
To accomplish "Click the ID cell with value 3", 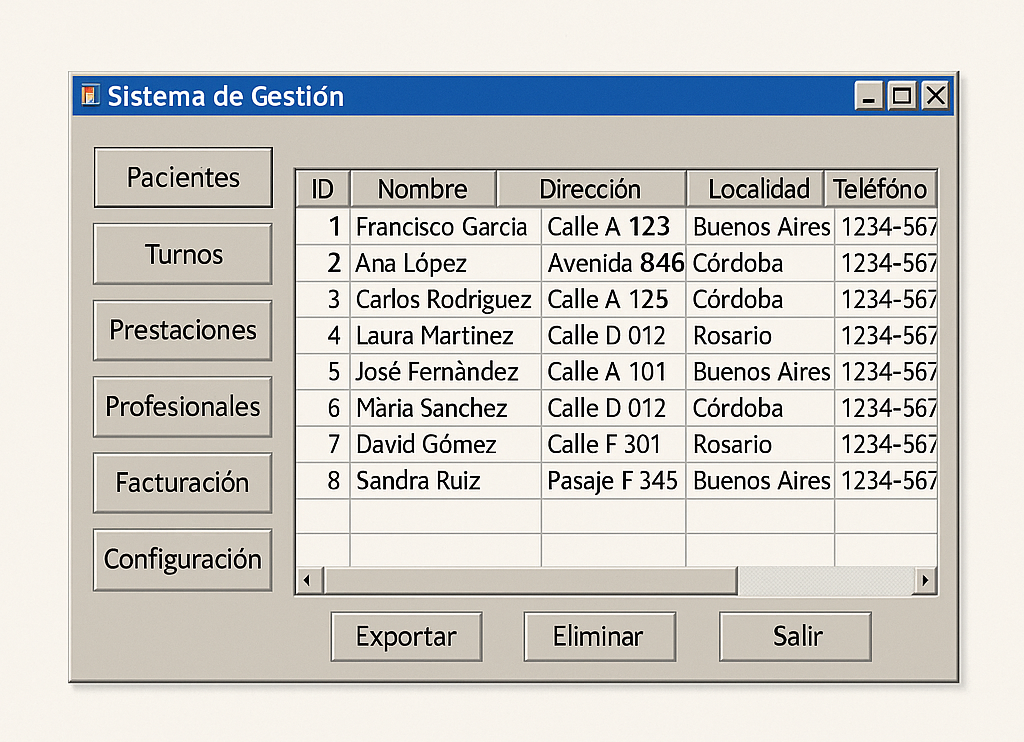I will 323,299.
